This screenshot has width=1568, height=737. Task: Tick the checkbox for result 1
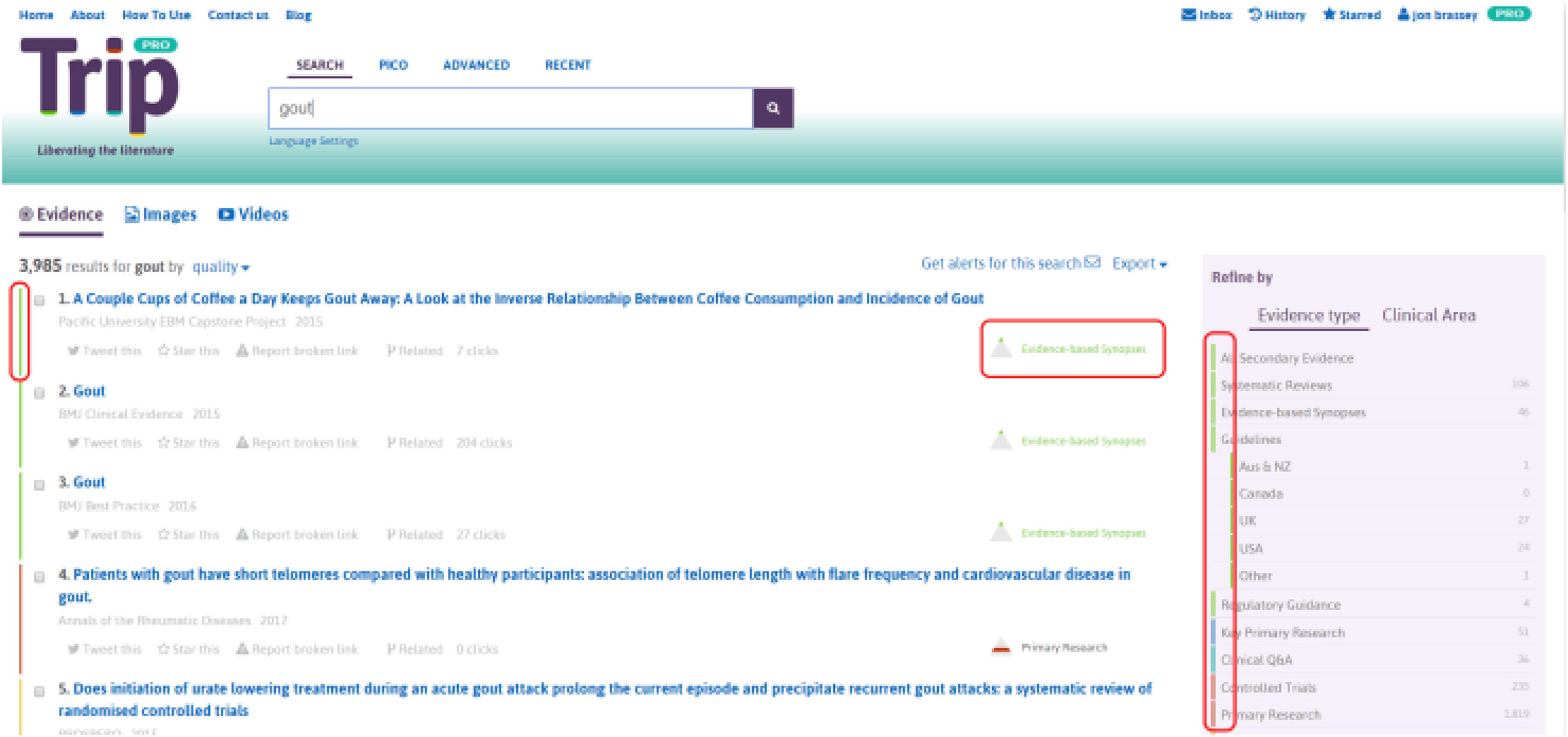pyautogui.click(x=40, y=300)
